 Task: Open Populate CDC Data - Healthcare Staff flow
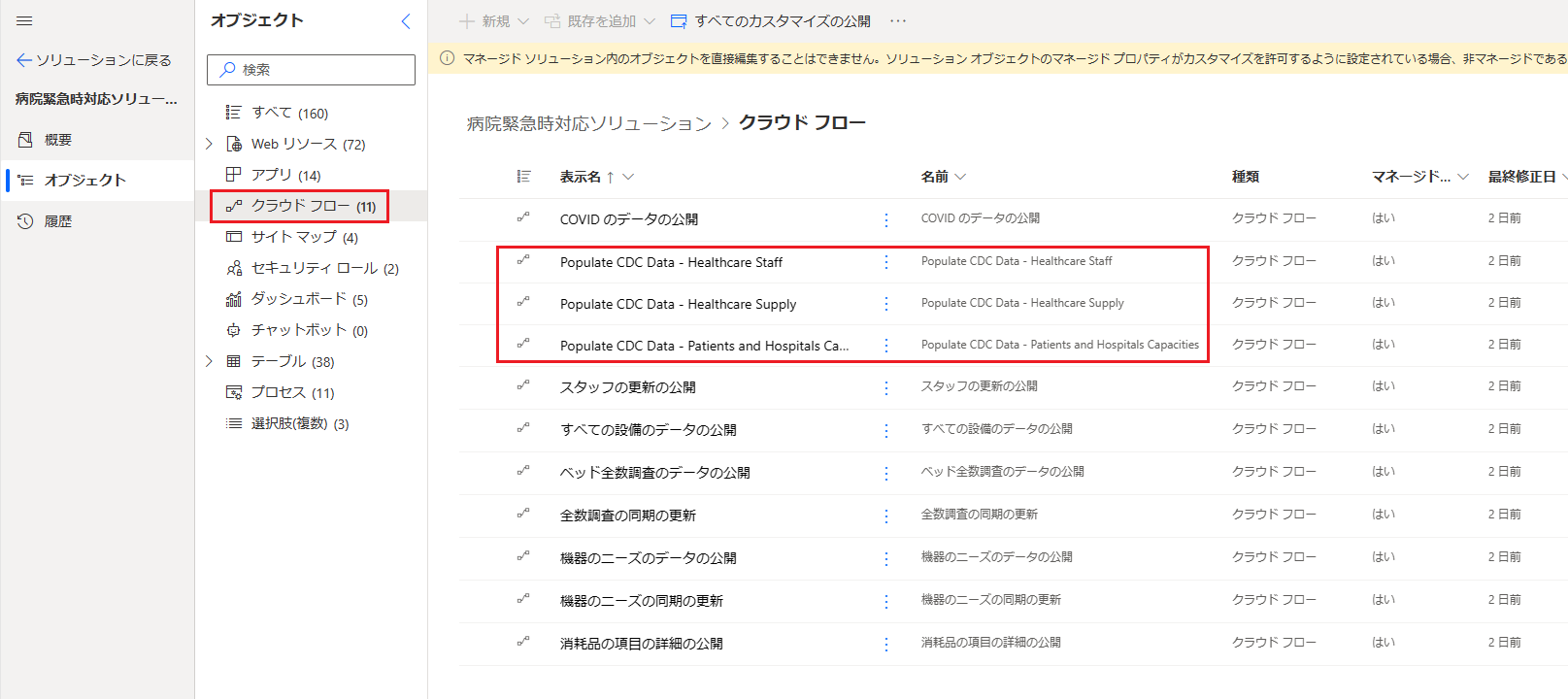tap(671, 262)
